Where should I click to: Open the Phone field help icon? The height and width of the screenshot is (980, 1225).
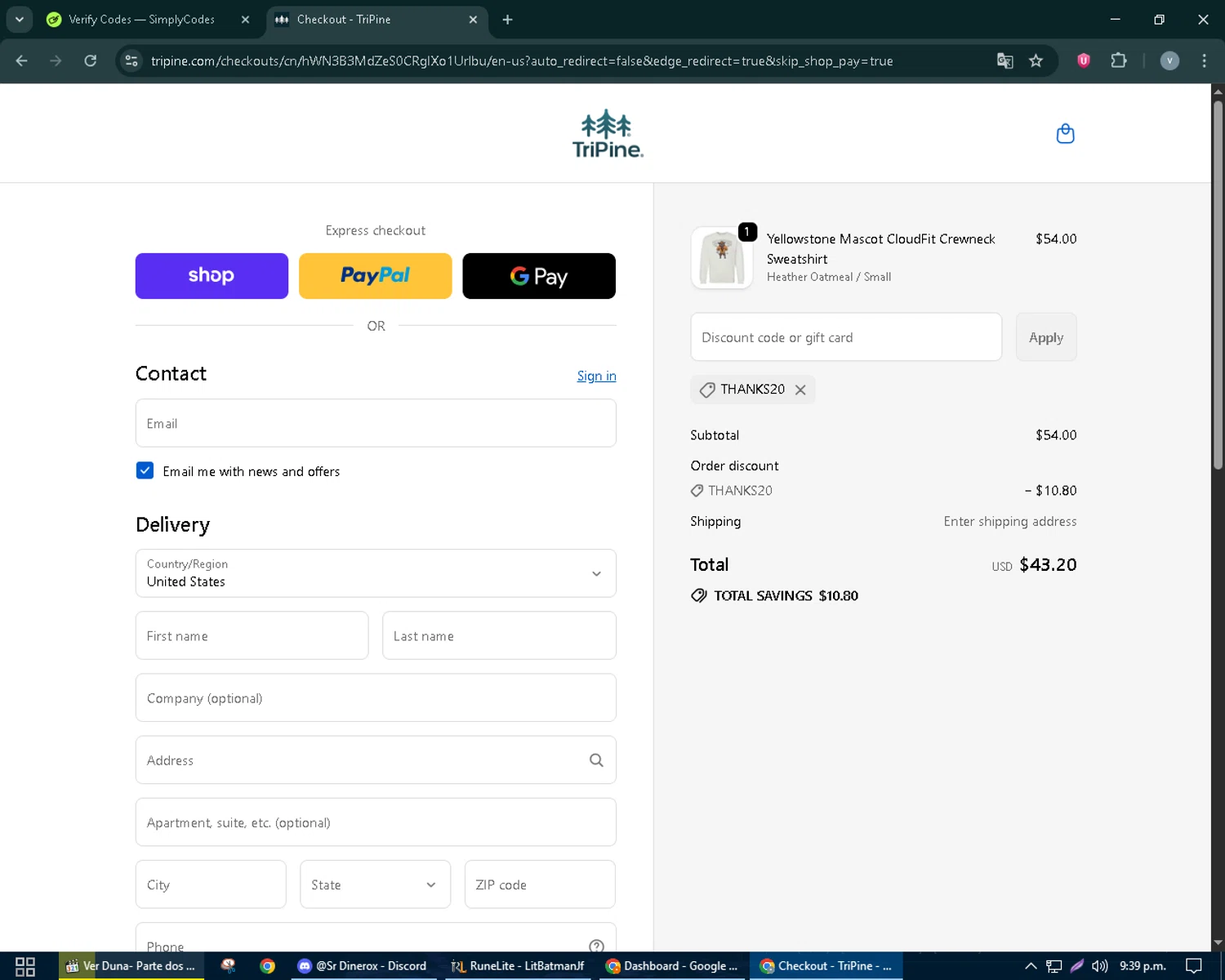(596, 946)
